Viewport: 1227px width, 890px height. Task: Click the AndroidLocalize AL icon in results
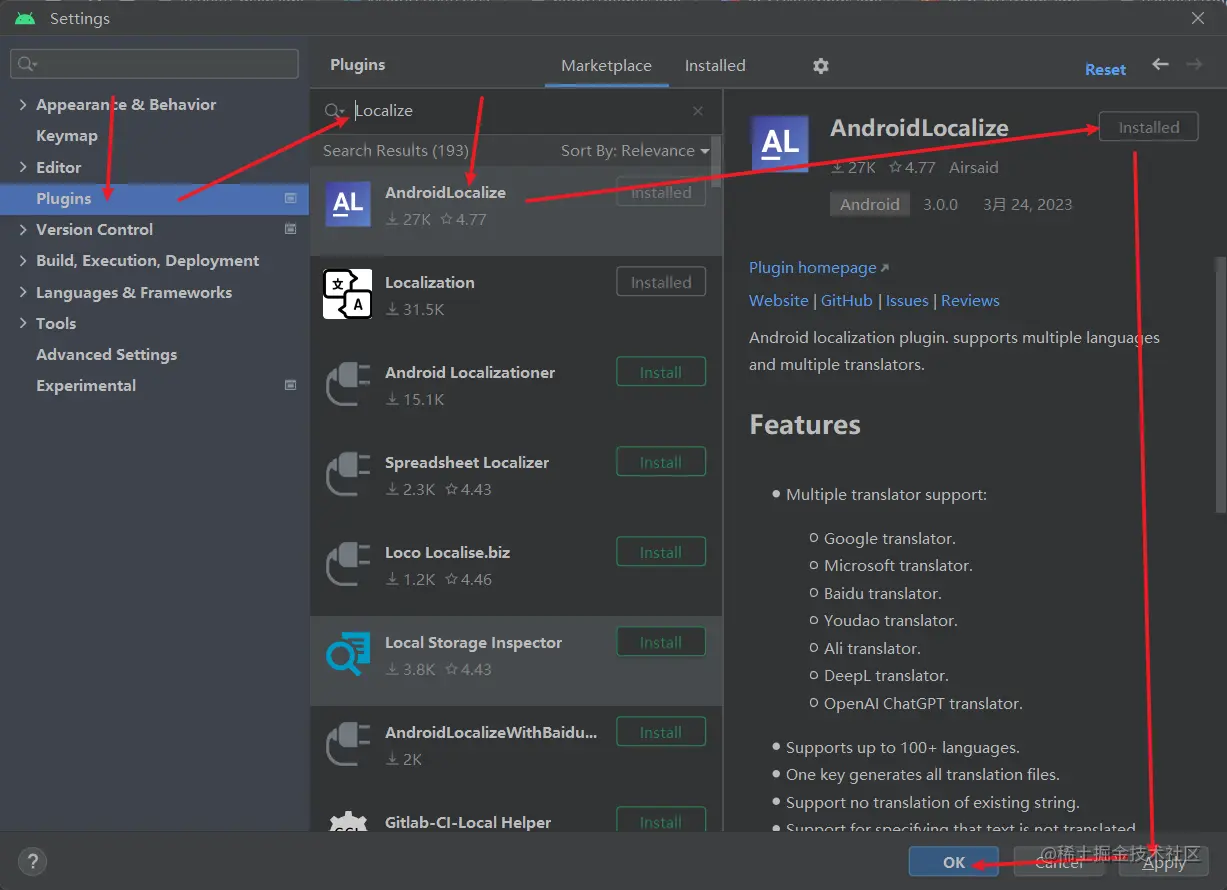point(348,204)
